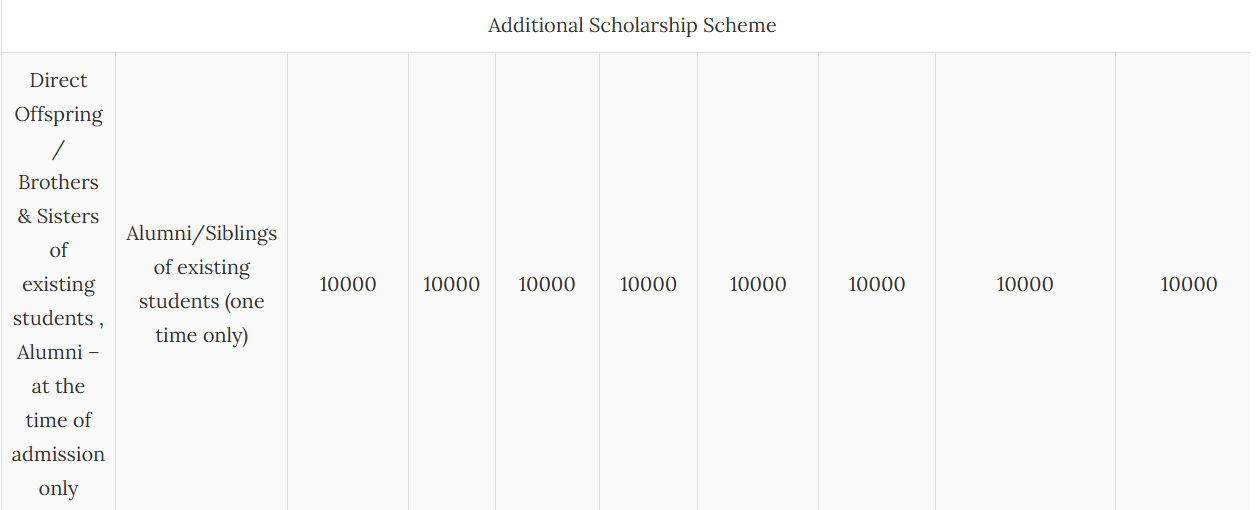Pick the sixth 10000 value in the row
The image size is (1258, 510).
click(x=877, y=285)
